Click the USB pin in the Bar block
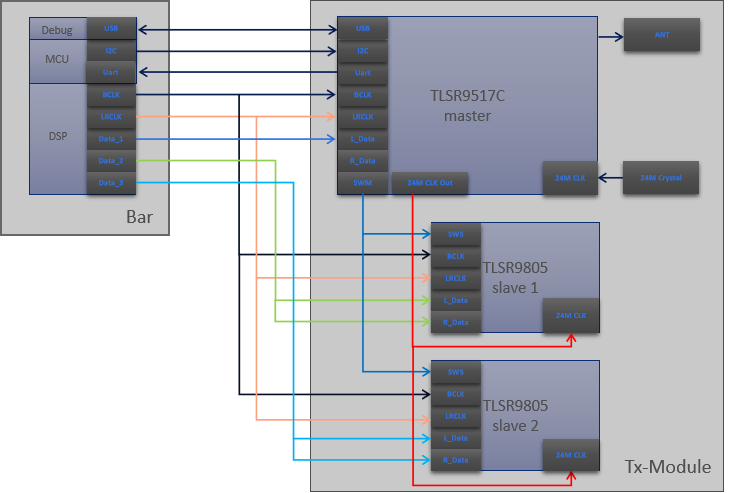 click(111, 29)
